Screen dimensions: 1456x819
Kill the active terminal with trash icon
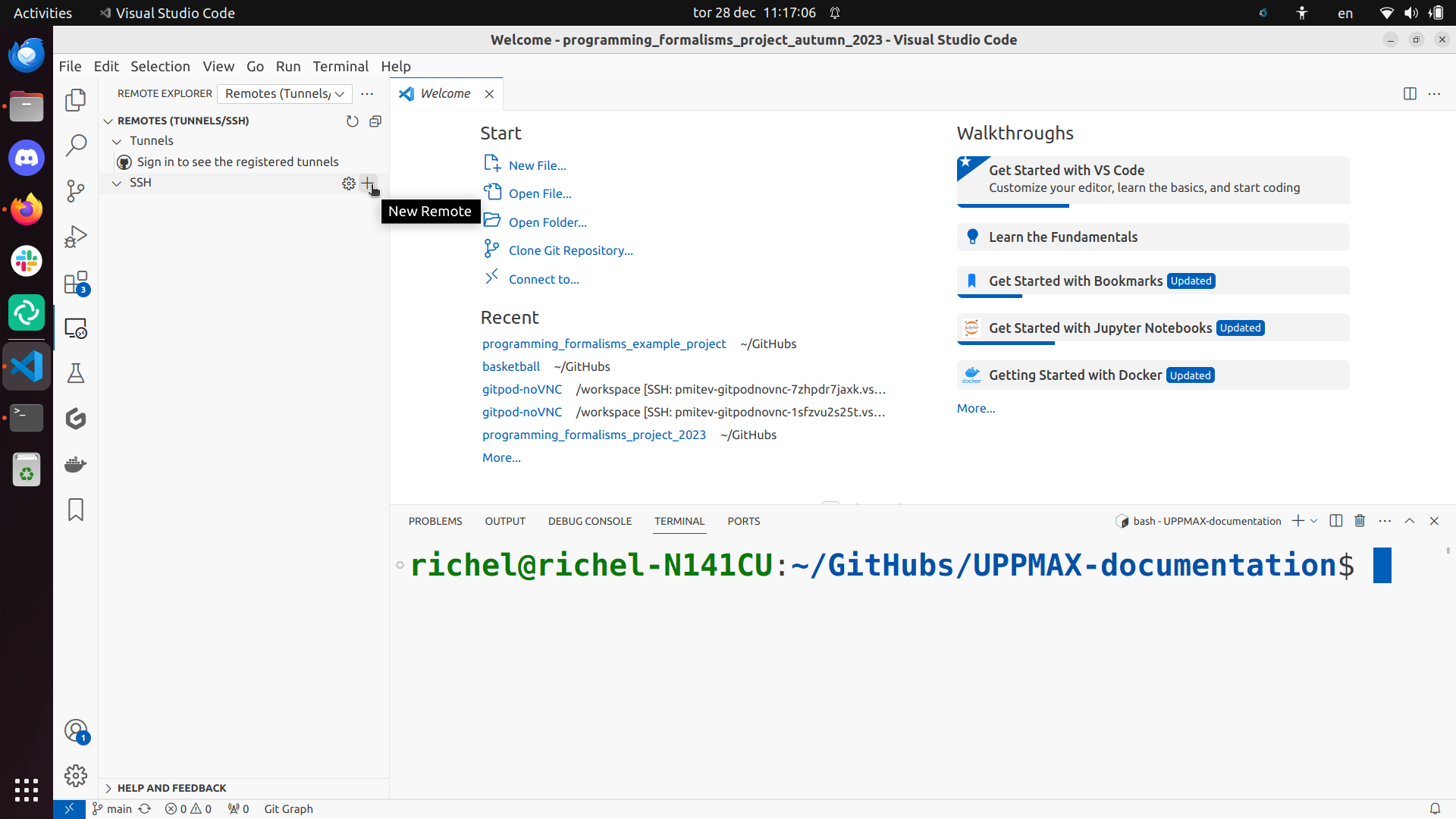(x=1360, y=521)
